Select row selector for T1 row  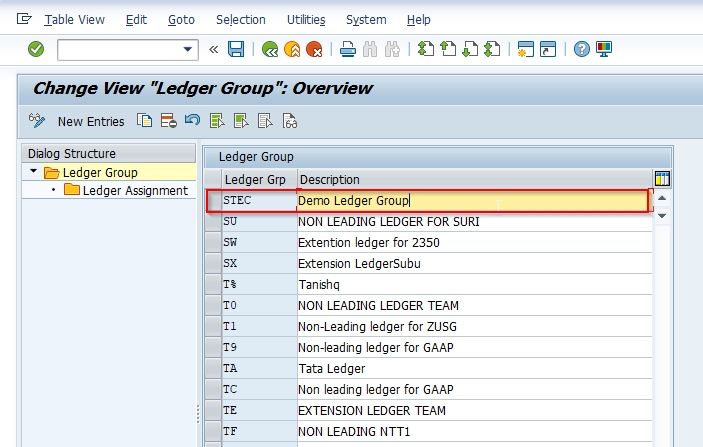click(x=213, y=327)
